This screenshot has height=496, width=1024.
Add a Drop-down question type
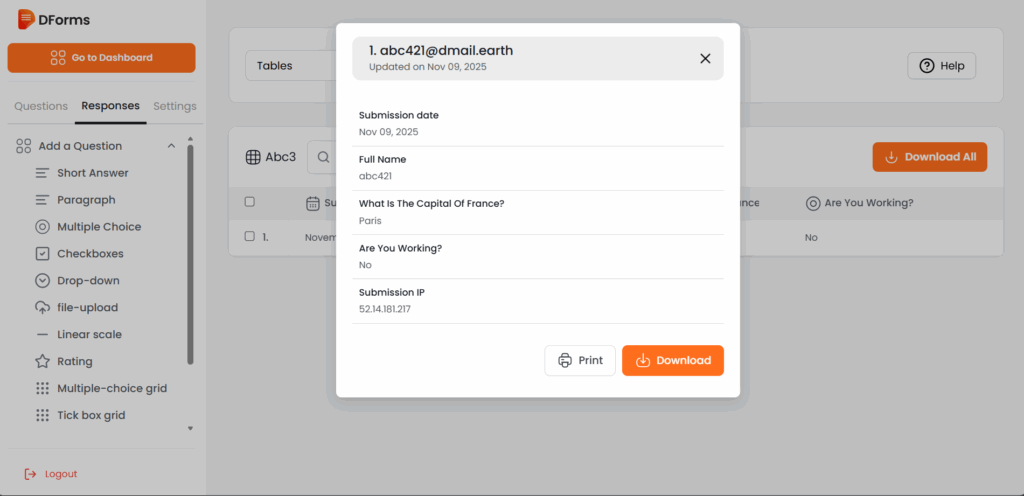pos(88,281)
